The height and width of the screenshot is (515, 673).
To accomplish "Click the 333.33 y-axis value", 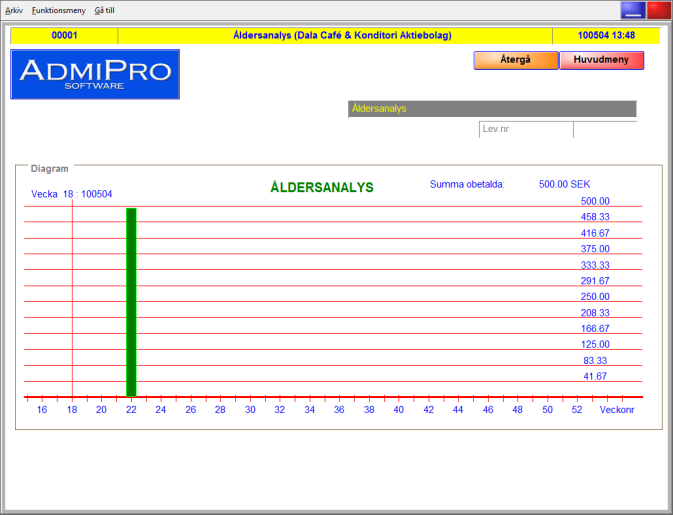I will 595,265.
